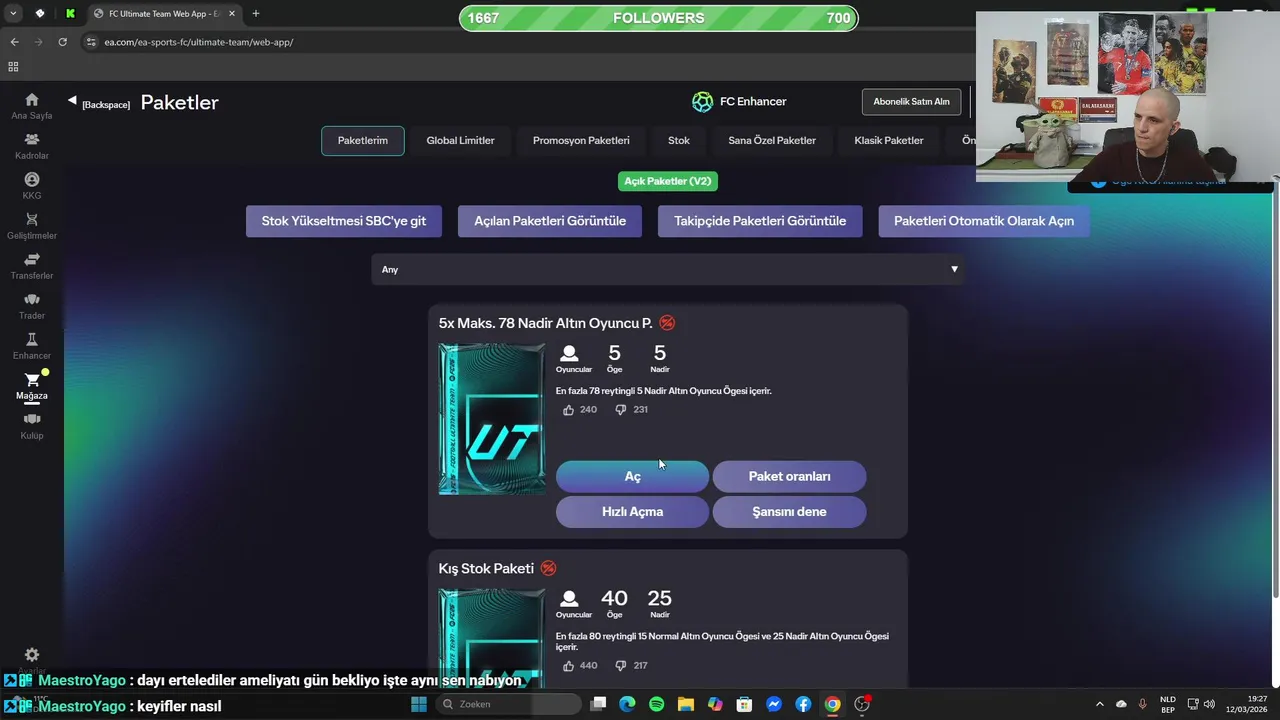
Task: Open File Explorer from taskbar
Action: click(686, 704)
